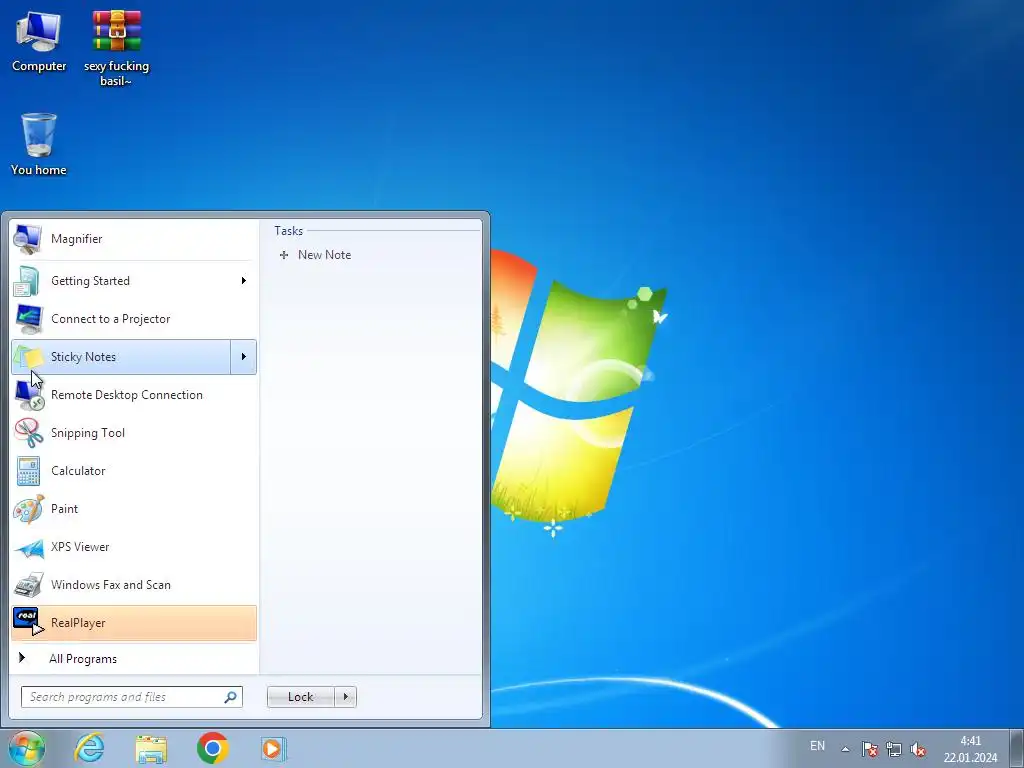The height and width of the screenshot is (768, 1024).
Task: Click the RealPlayer icon
Action: (28, 622)
